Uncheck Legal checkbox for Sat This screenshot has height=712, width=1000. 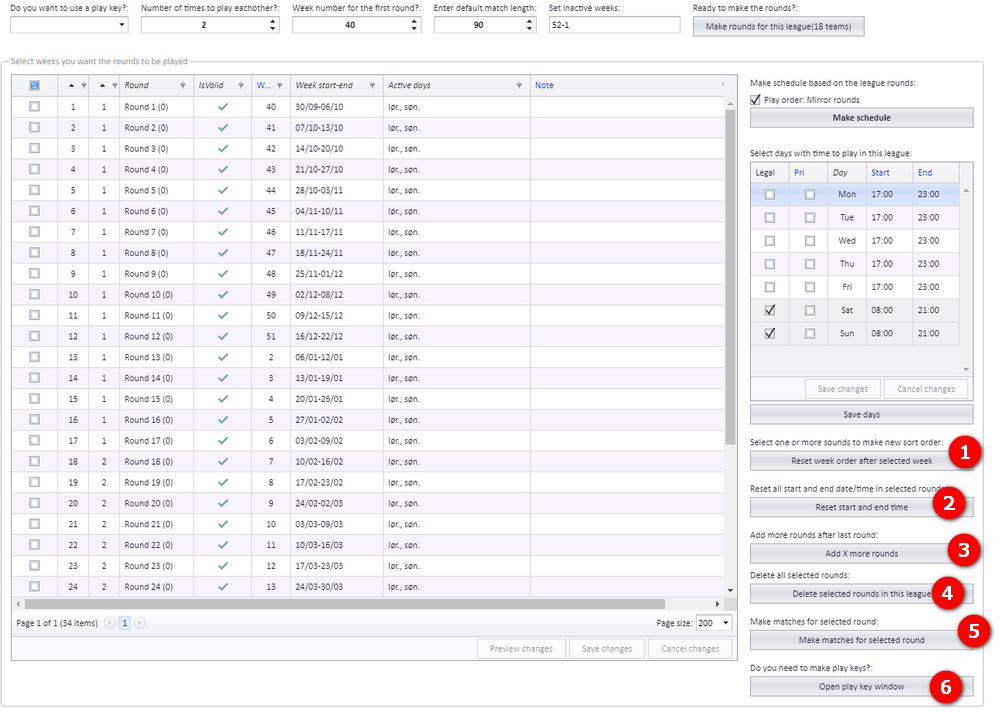click(770, 310)
